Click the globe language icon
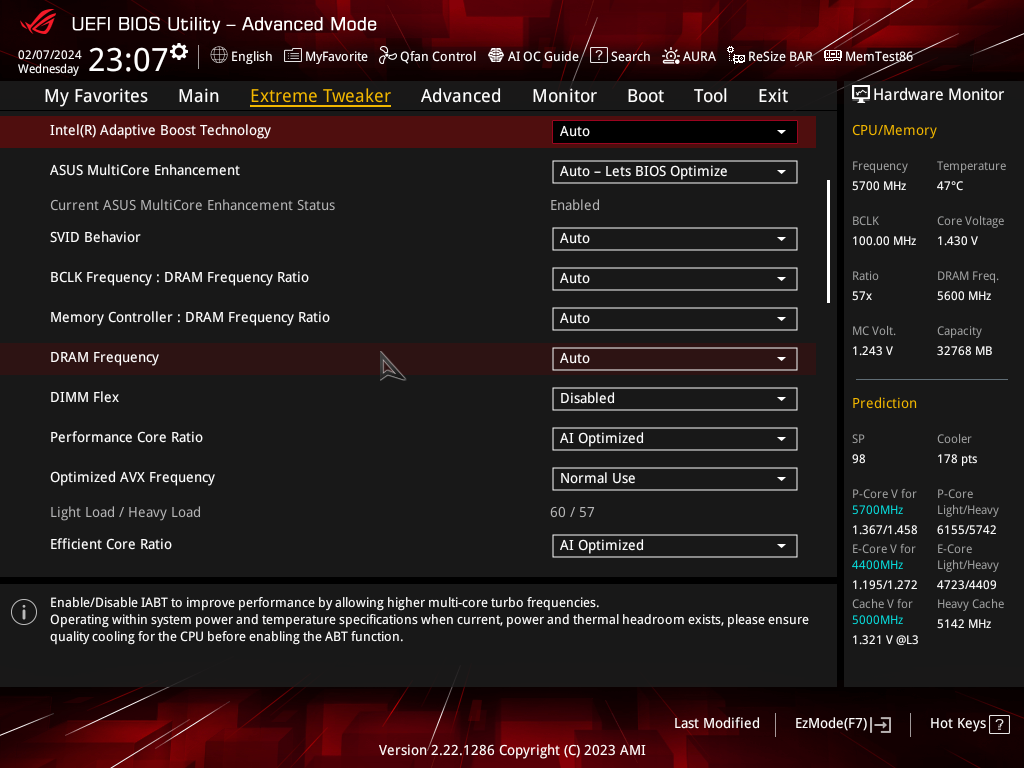 point(219,56)
